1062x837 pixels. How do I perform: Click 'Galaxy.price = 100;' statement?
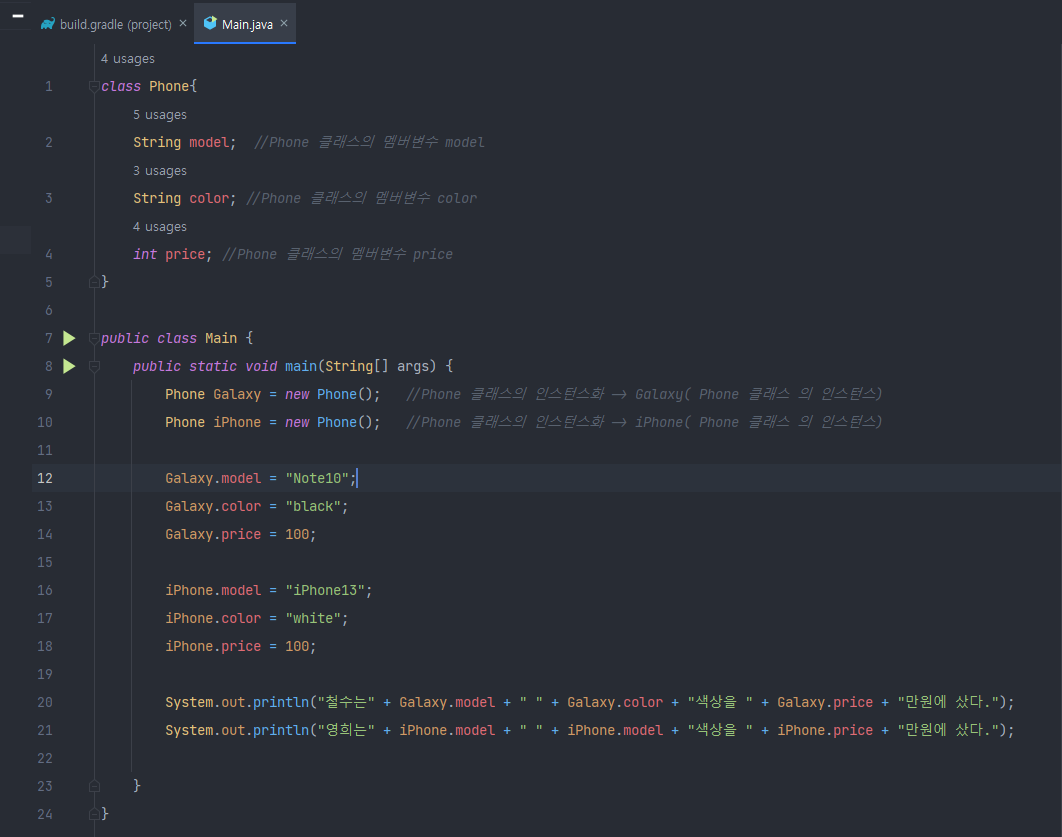(240, 534)
